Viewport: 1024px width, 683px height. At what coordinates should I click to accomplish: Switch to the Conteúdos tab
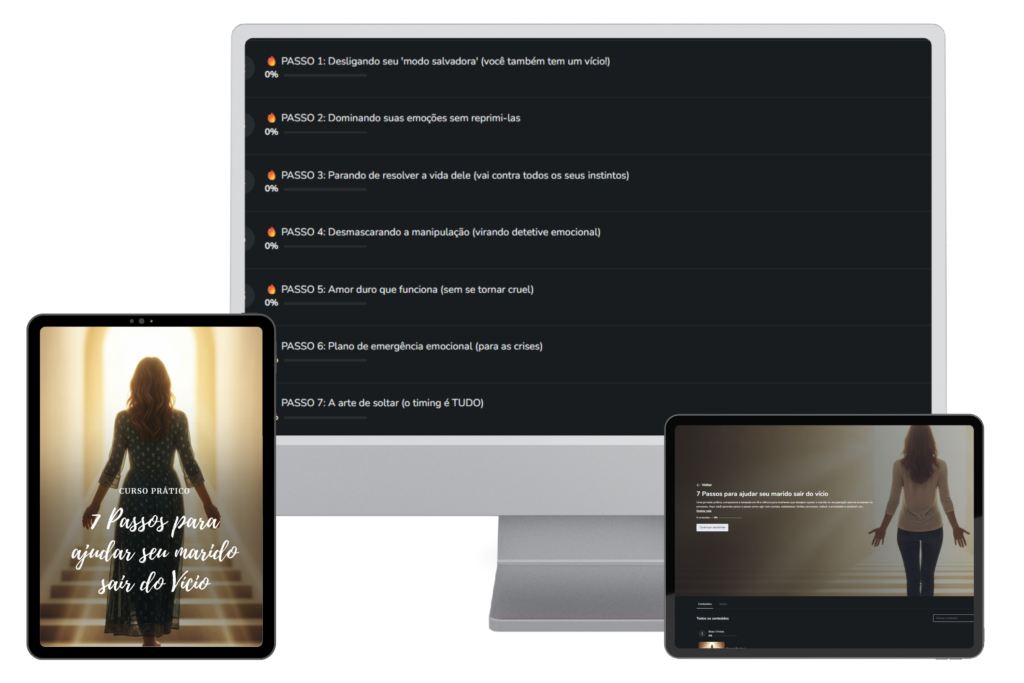[x=704, y=604]
